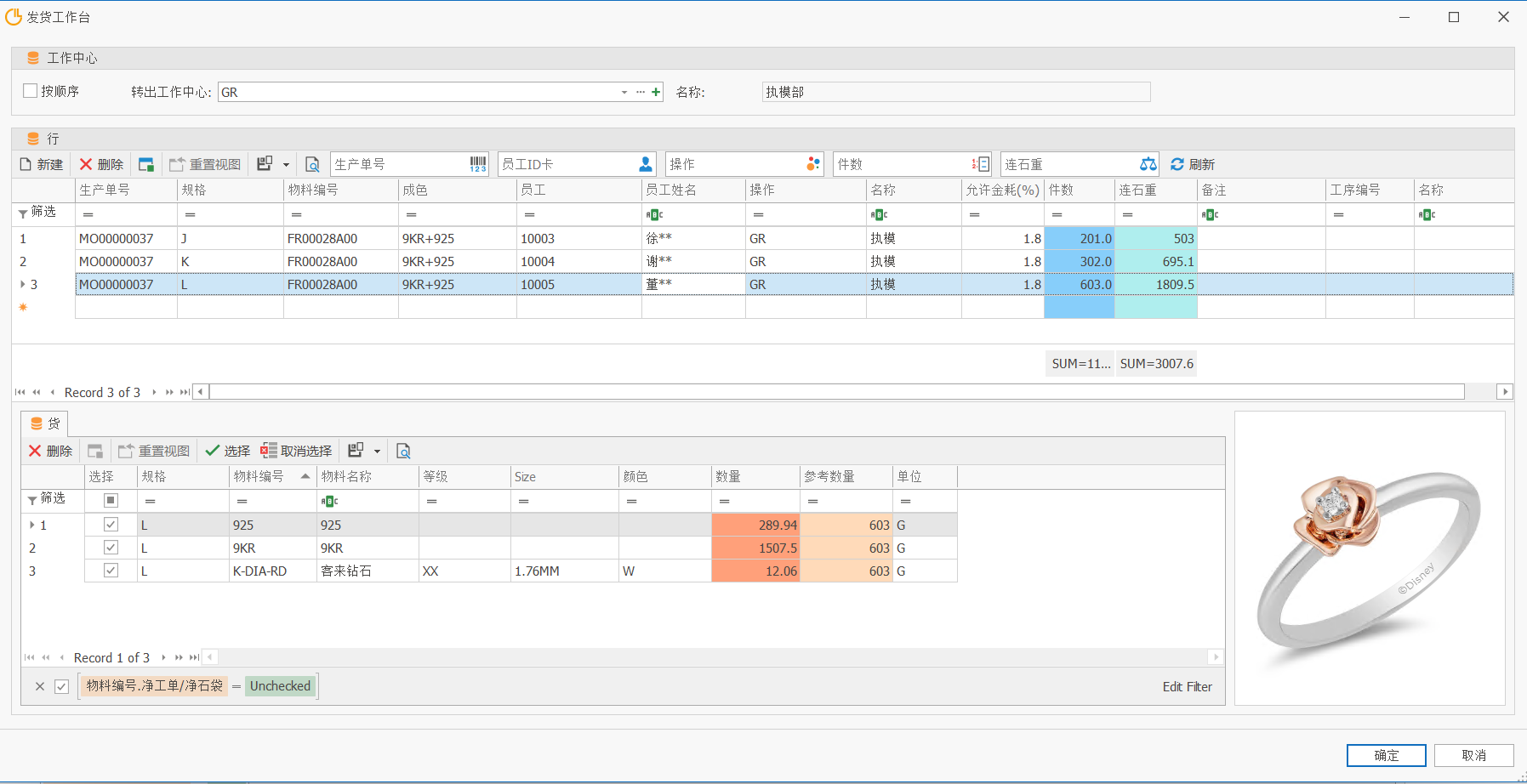Sort by the 物料编号 column header

click(x=264, y=476)
